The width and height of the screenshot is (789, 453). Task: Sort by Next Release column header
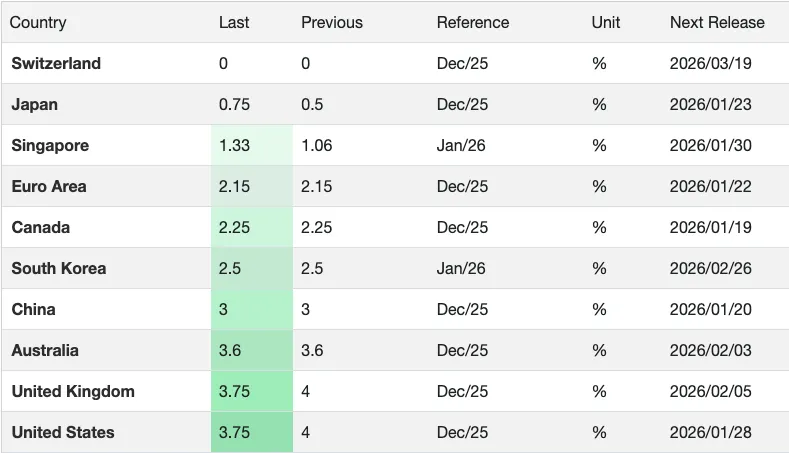pyautogui.click(x=717, y=22)
